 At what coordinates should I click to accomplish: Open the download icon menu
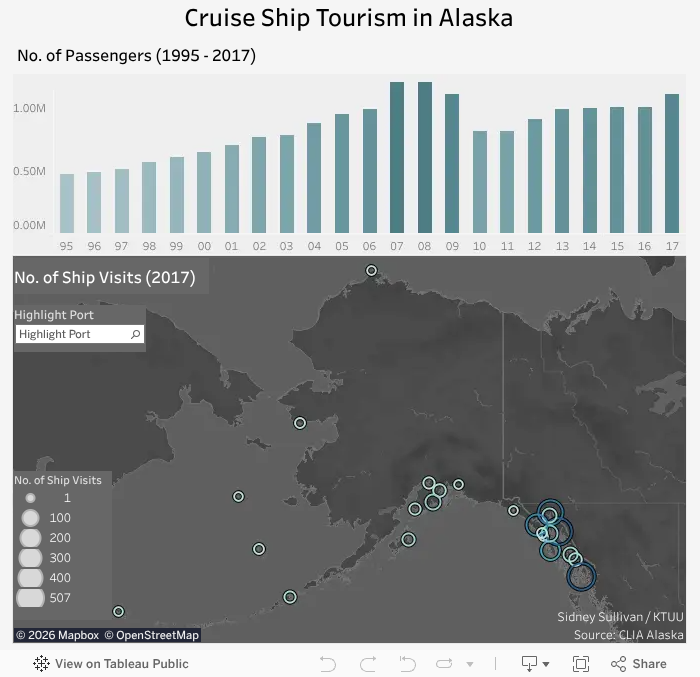point(529,664)
